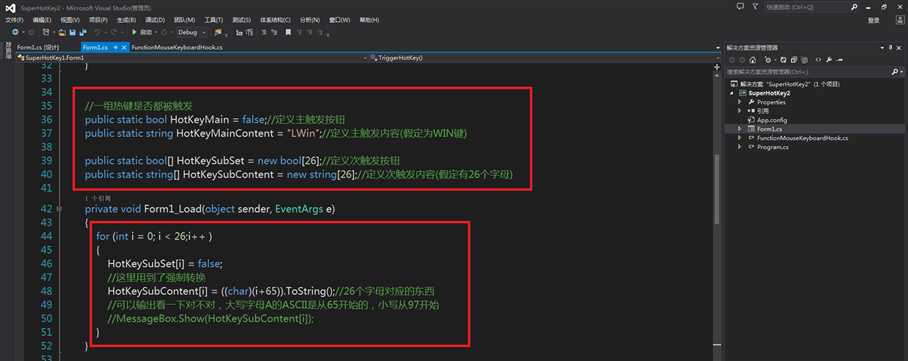Screen dimensions: 908x361
Task: Click commented MessageBox.Show line 50
Action: (211, 318)
